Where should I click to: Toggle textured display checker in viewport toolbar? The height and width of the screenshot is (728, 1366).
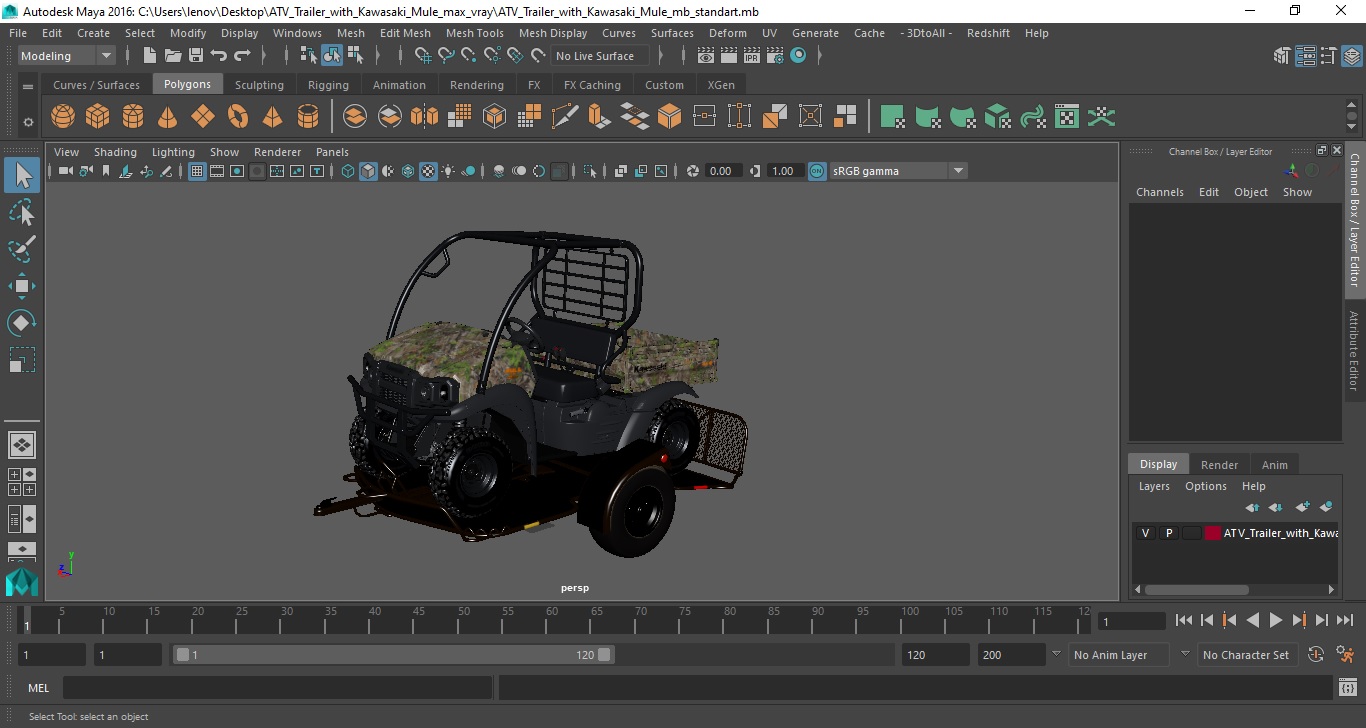pos(428,171)
